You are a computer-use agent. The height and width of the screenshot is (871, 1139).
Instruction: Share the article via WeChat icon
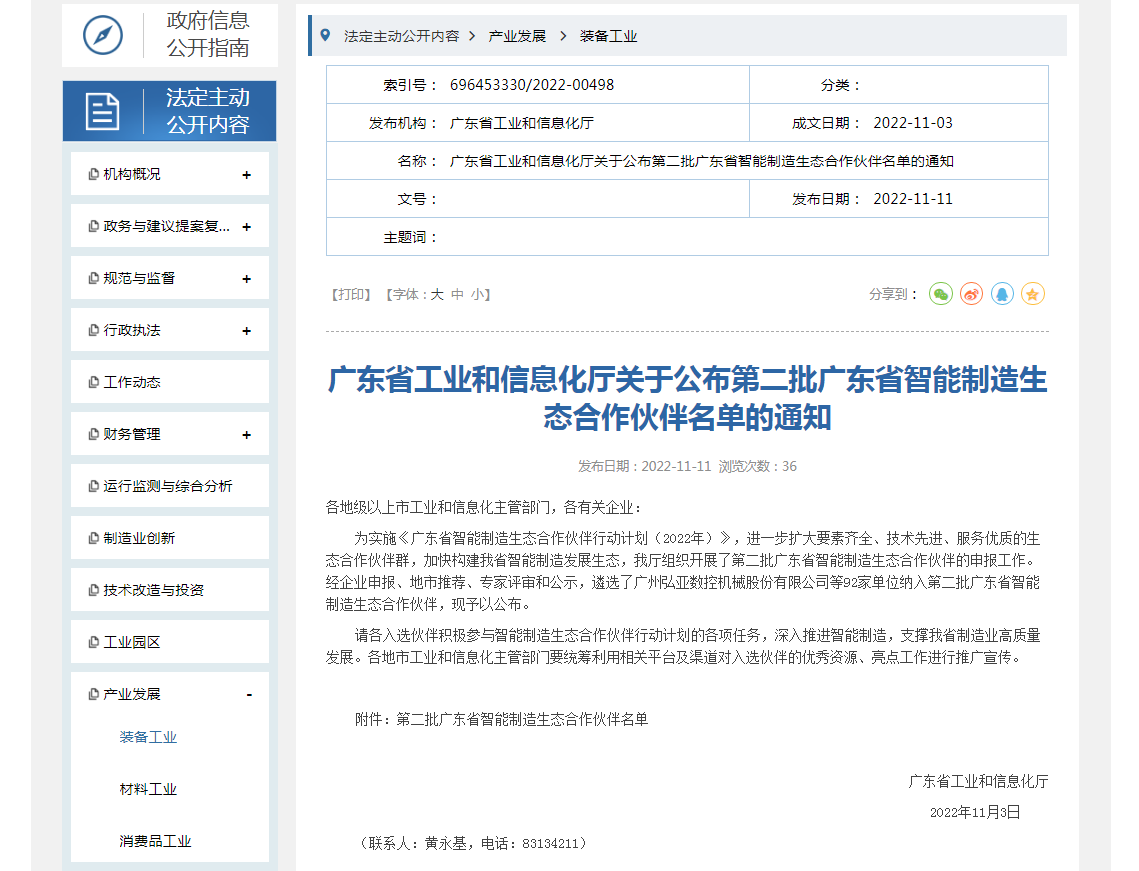[940, 294]
